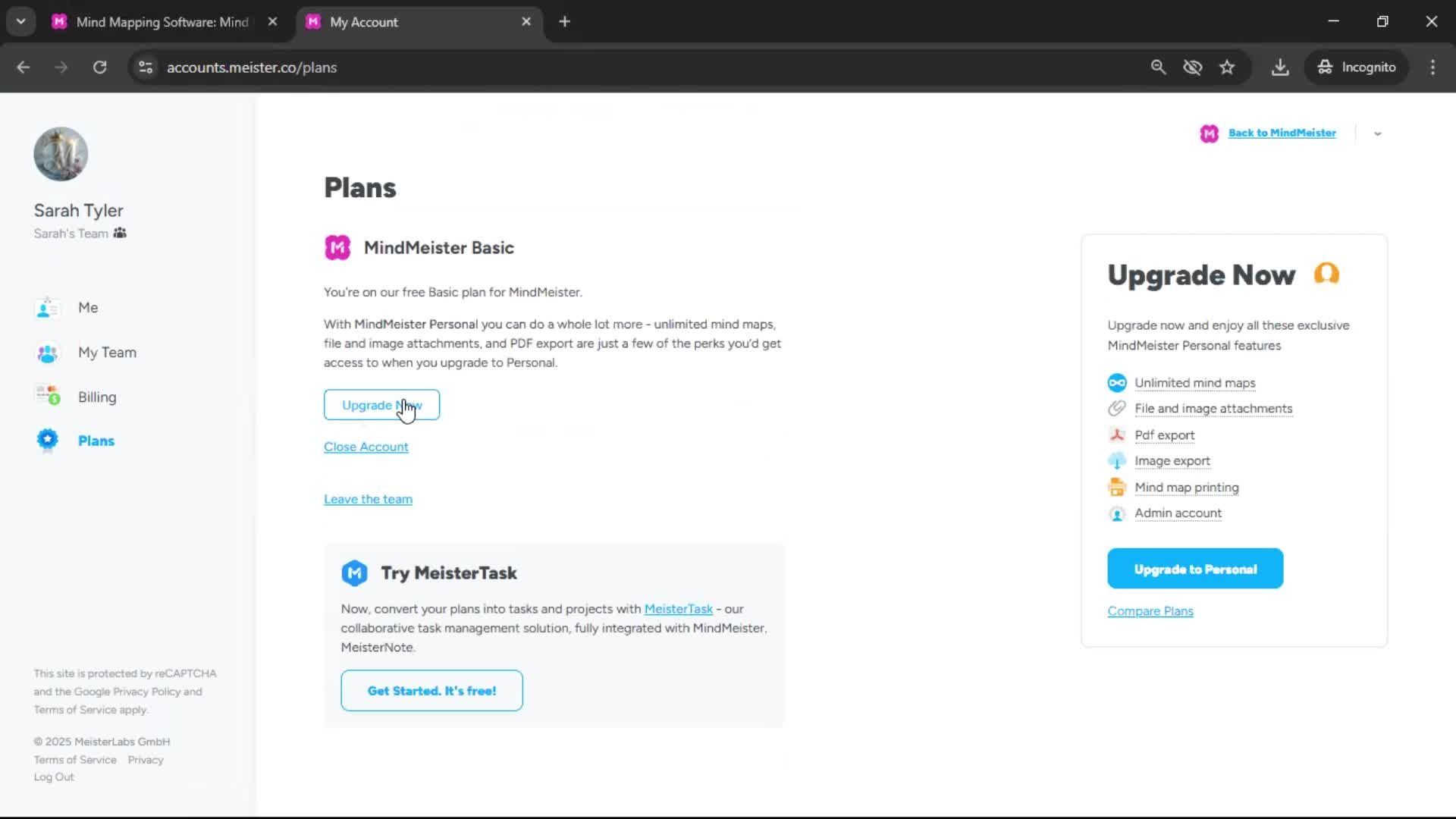Select Plans in sidebar

pyautogui.click(x=96, y=441)
